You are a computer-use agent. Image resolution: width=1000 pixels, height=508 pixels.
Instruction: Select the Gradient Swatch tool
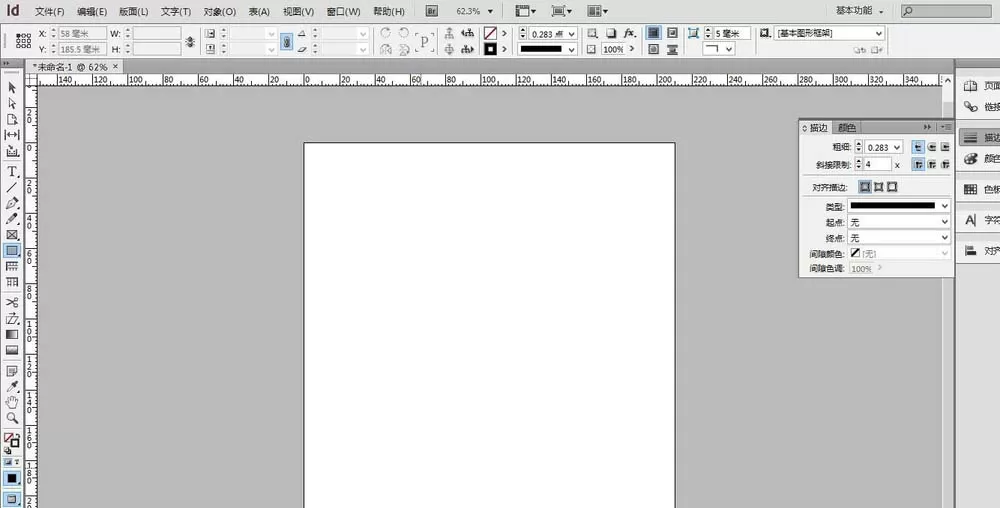12,334
